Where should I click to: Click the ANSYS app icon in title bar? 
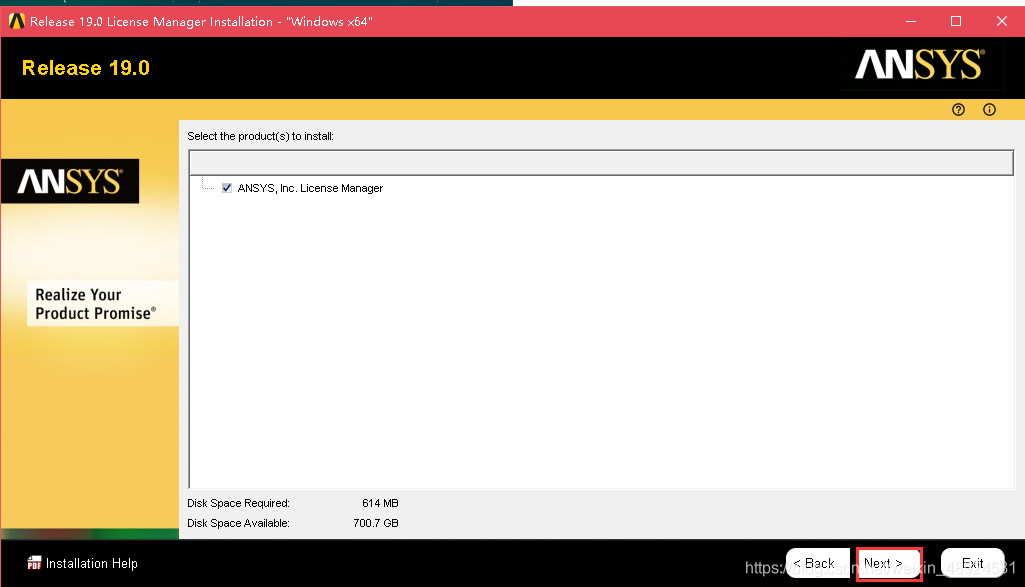coord(15,21)
